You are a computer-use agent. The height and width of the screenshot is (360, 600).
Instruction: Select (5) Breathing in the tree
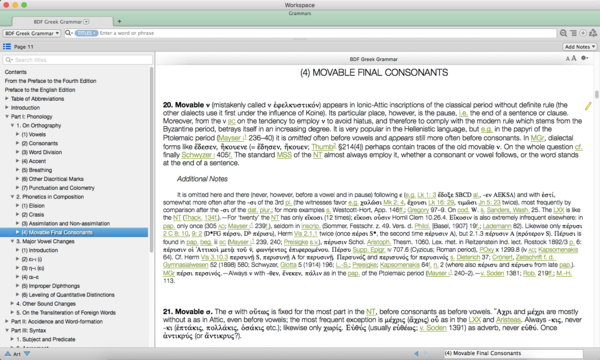(x=37, y=170)
